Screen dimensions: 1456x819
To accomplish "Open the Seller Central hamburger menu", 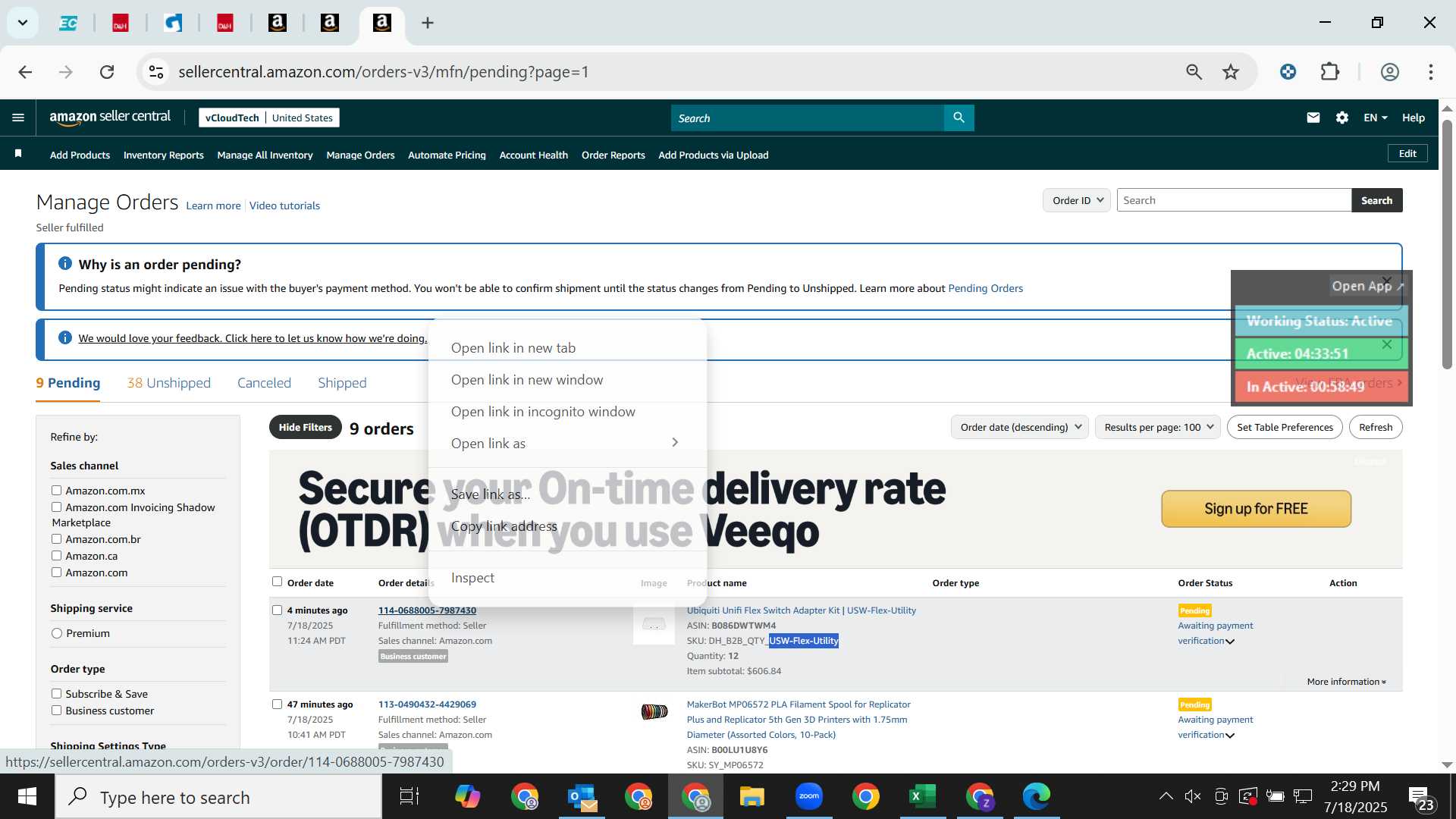I will click(x=18, y=118).
